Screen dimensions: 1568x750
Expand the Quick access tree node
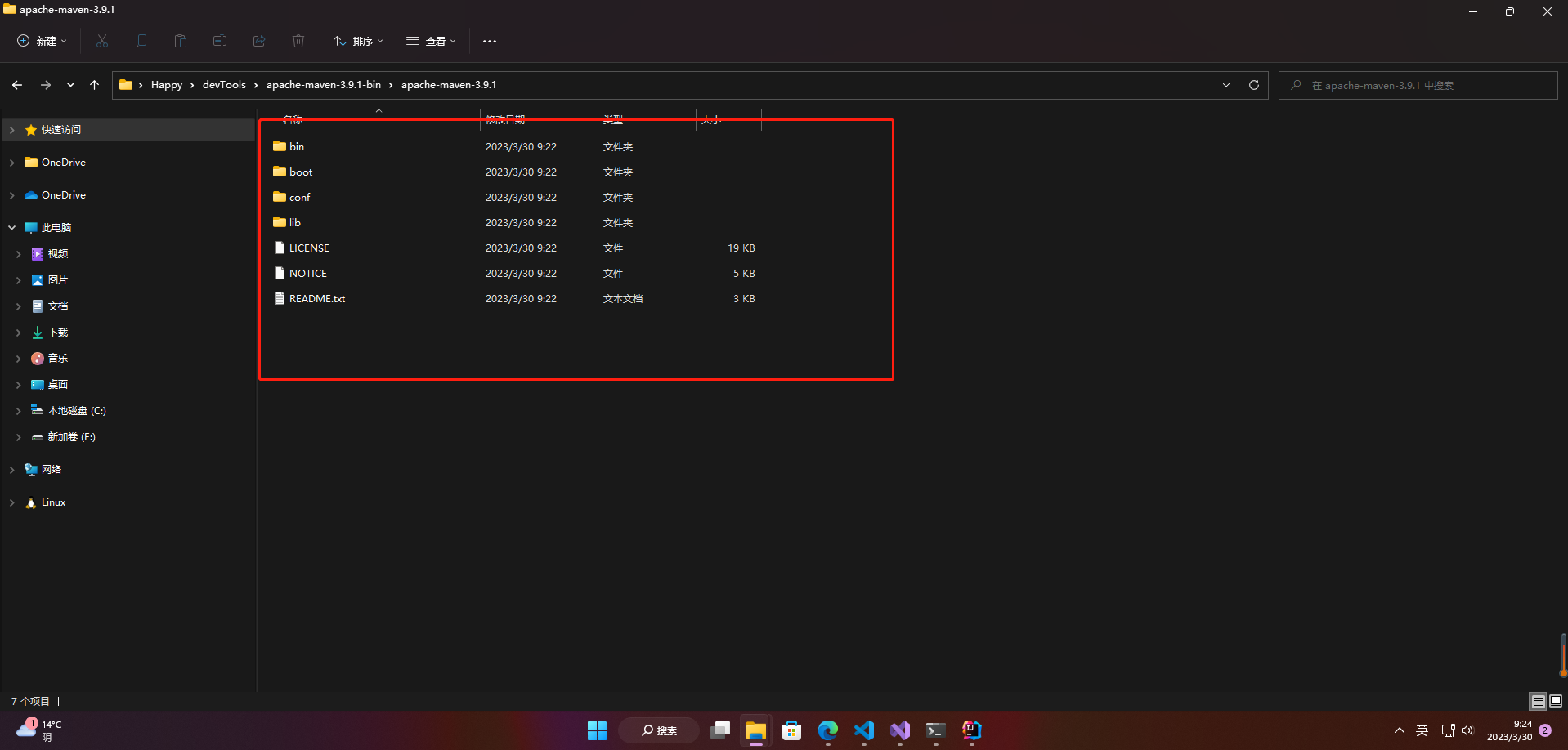pos(12,130)
